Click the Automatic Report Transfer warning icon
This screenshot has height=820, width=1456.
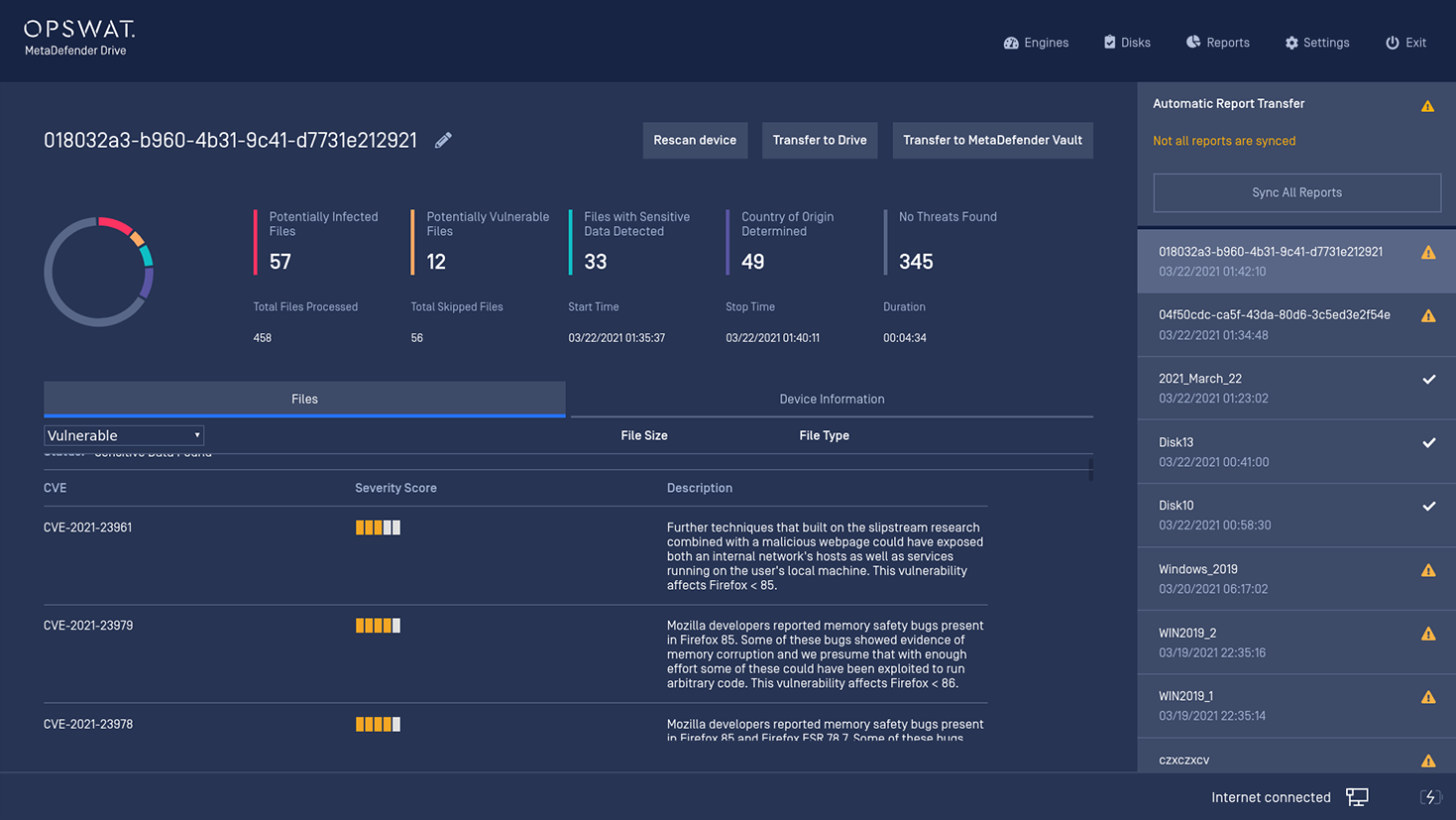click(1427, 106)
